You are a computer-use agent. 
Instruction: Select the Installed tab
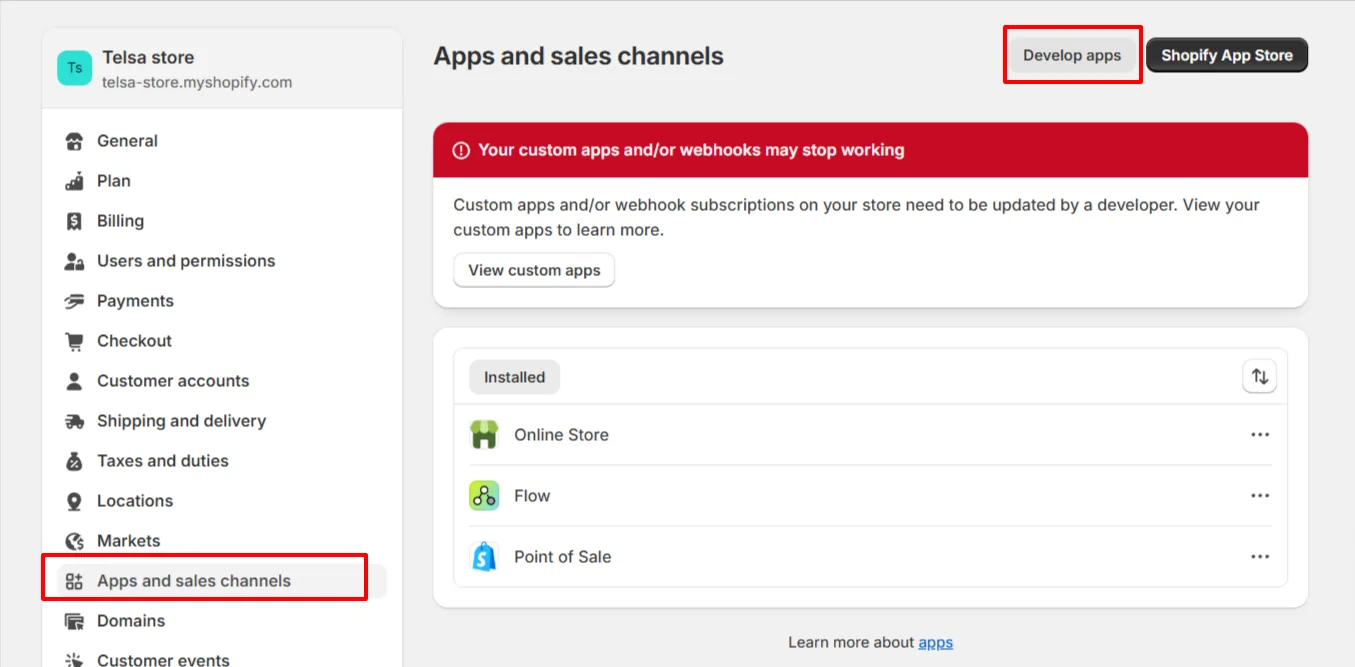(514, 377)
